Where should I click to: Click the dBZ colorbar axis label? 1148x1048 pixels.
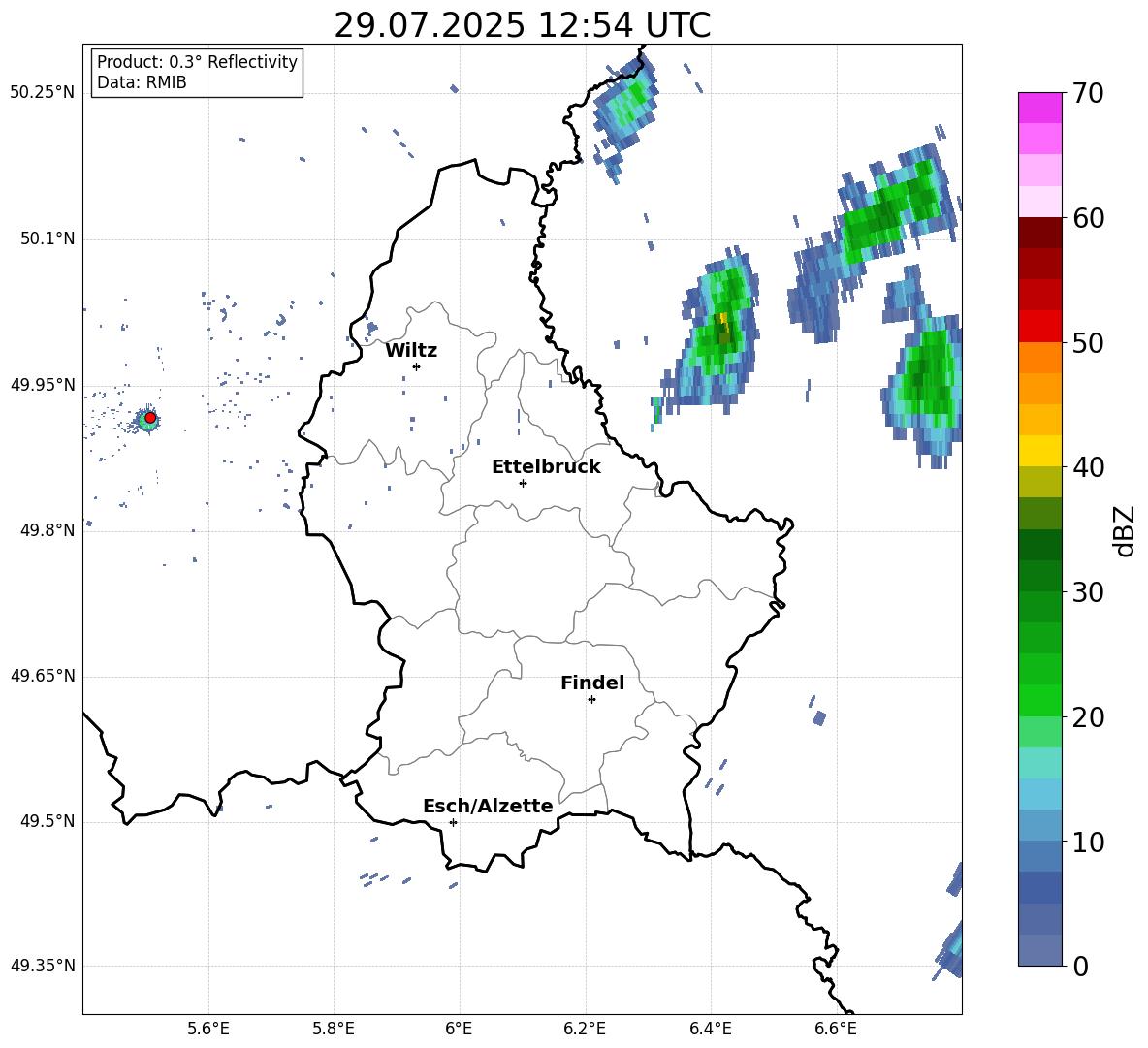click(1126, 530)
